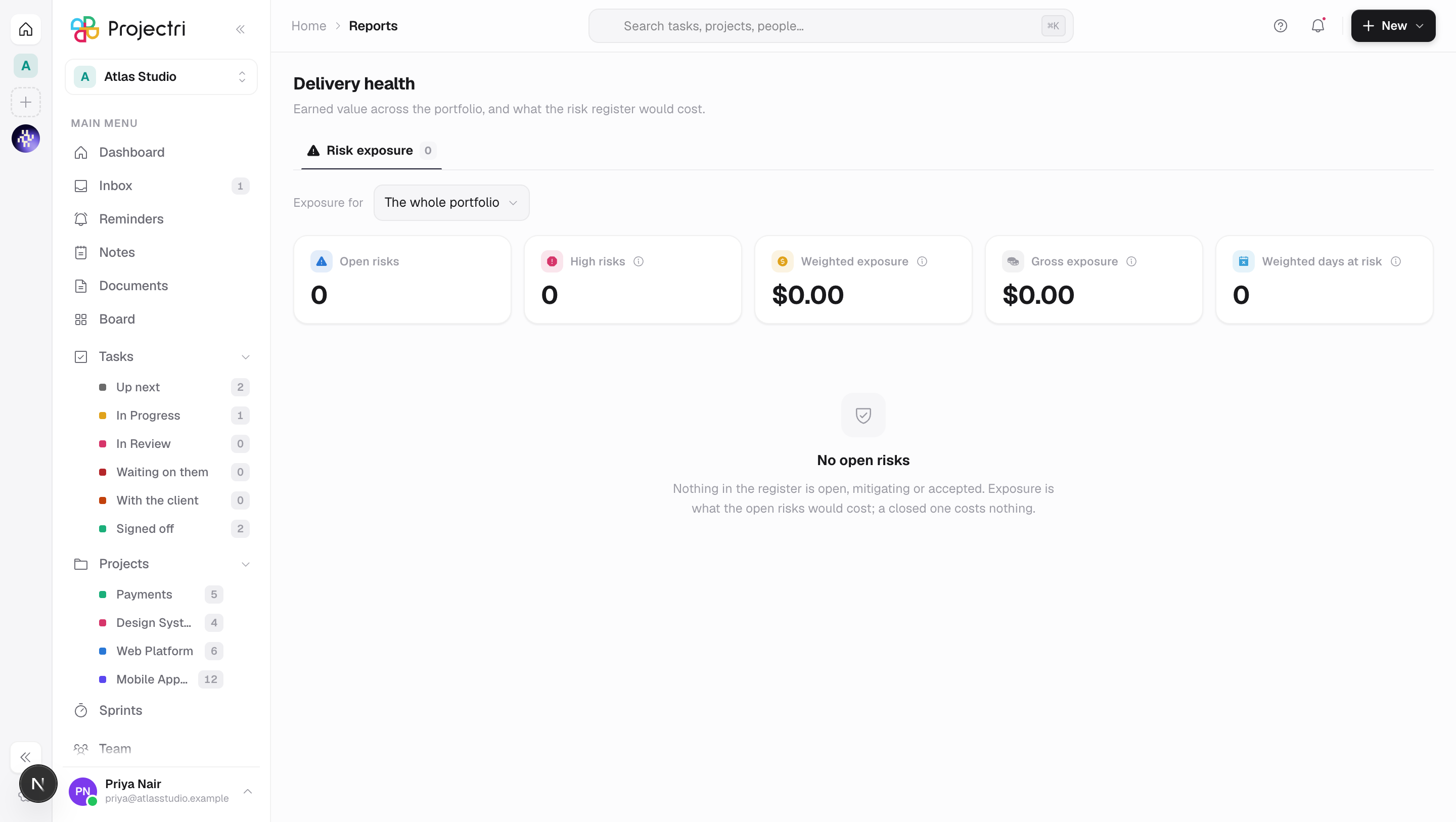The width and height of the screenshot is (1456, 822).
Task: Show info for High risks
Action: point(638,261)
